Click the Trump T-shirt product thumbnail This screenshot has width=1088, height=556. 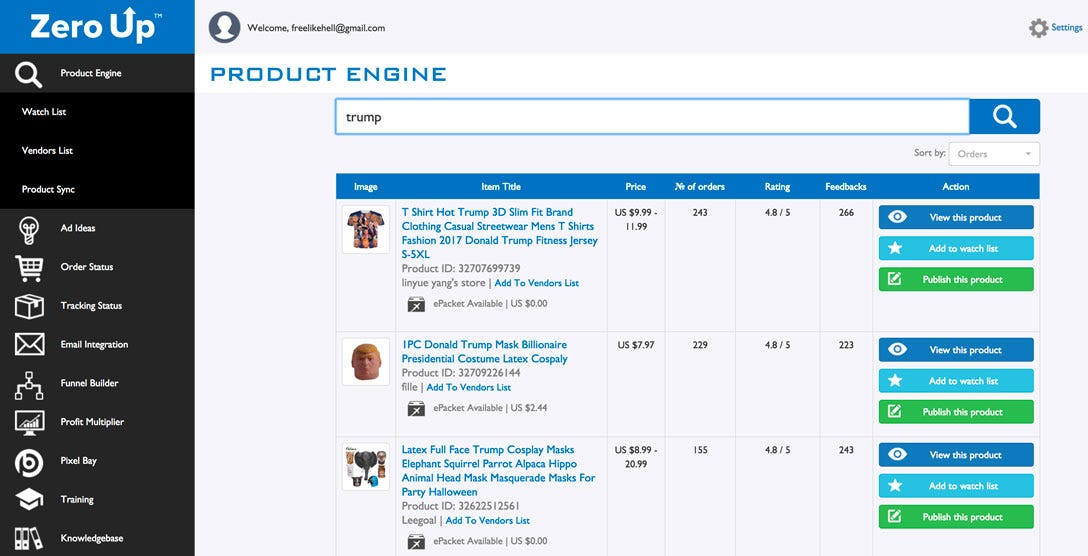[x=366, y=230]
